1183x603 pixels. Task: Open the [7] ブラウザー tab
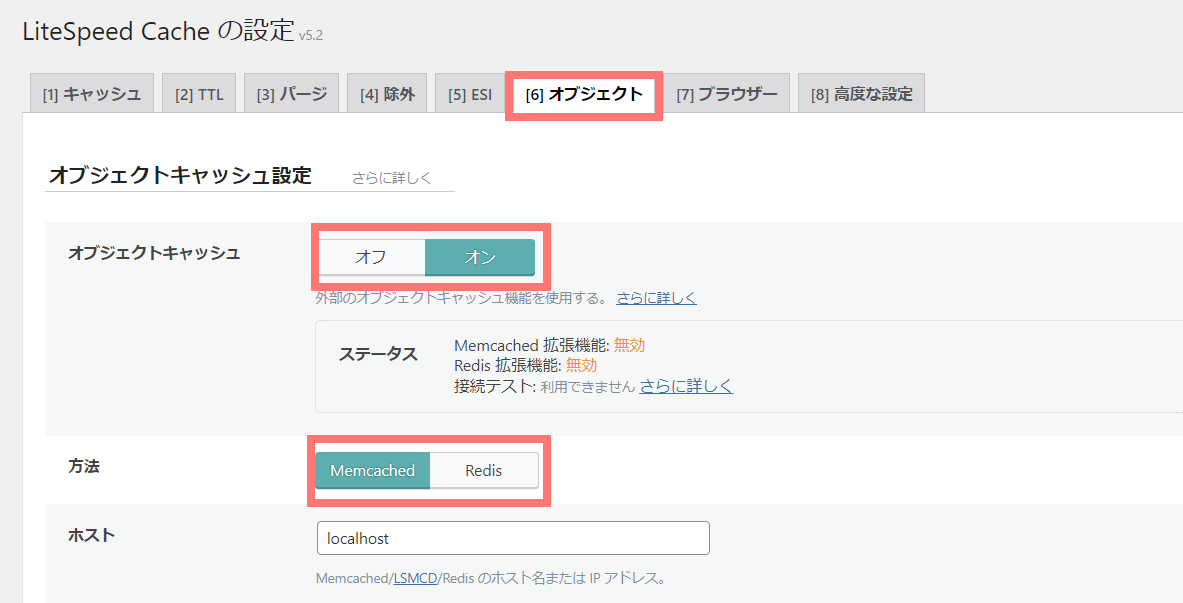(728, 92)
